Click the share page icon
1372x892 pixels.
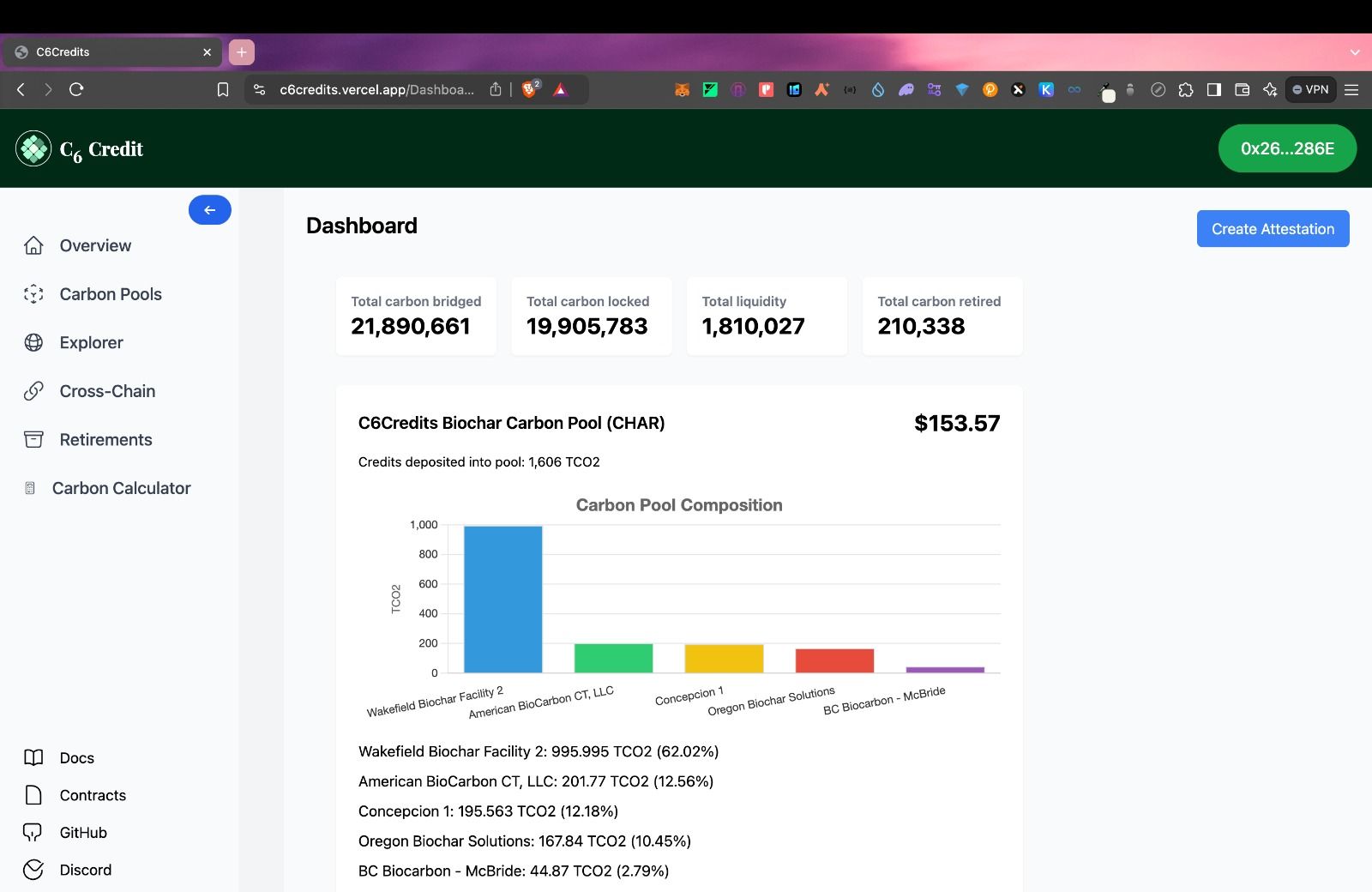click(496, 89)
